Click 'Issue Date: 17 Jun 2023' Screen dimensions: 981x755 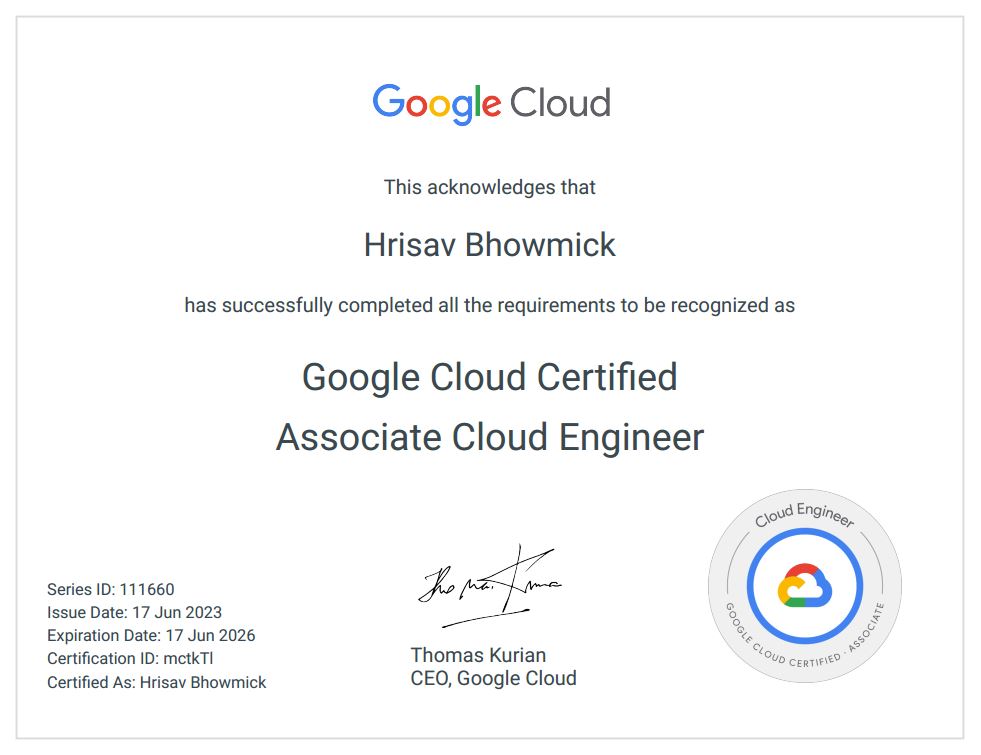pyautogui.click(x=135, y=612)
